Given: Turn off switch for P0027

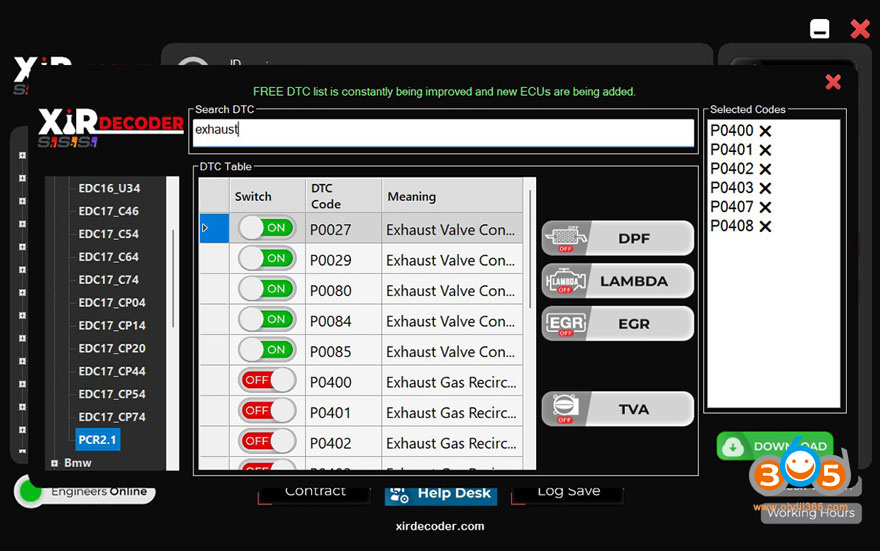Looking at the screenshot, I should tap(267, 228).
